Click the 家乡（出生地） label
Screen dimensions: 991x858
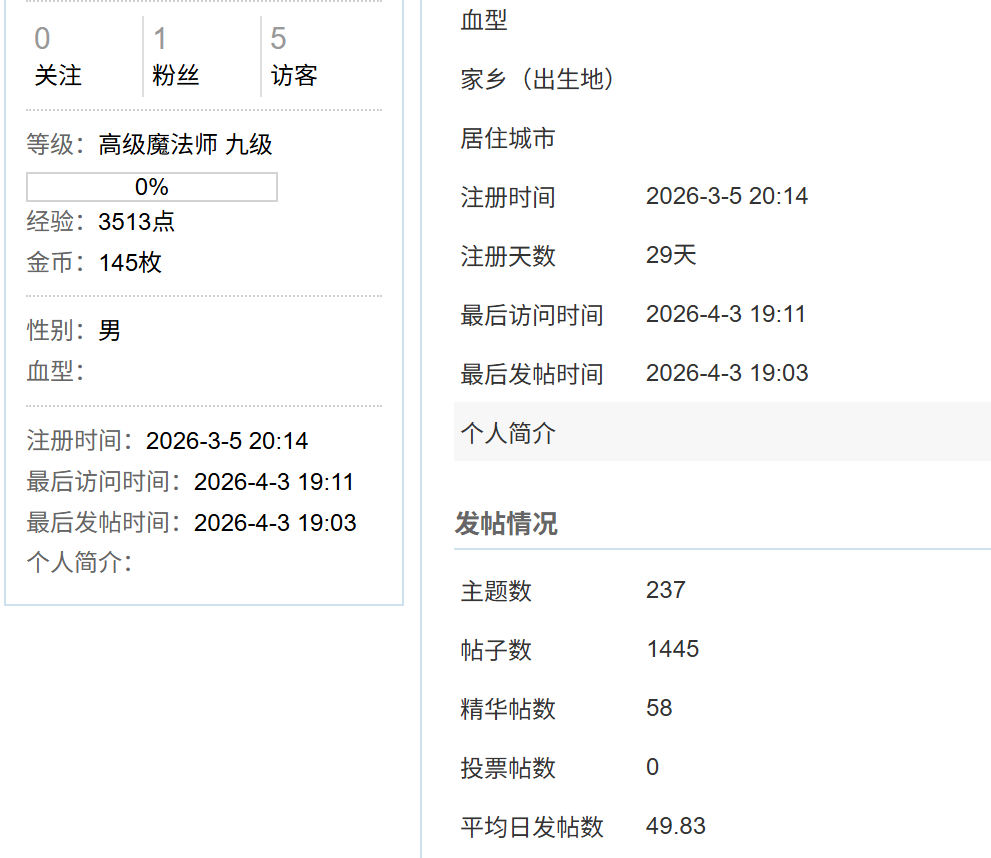click(x=537, y=80)
